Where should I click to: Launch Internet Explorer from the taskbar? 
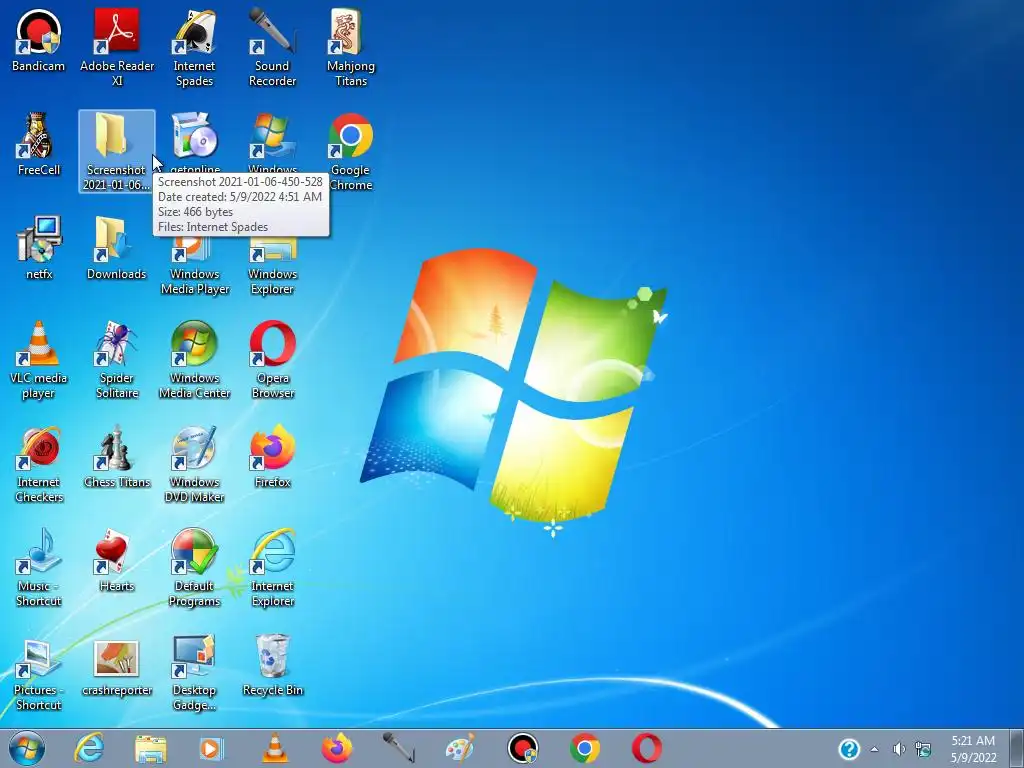click(89, 748)
